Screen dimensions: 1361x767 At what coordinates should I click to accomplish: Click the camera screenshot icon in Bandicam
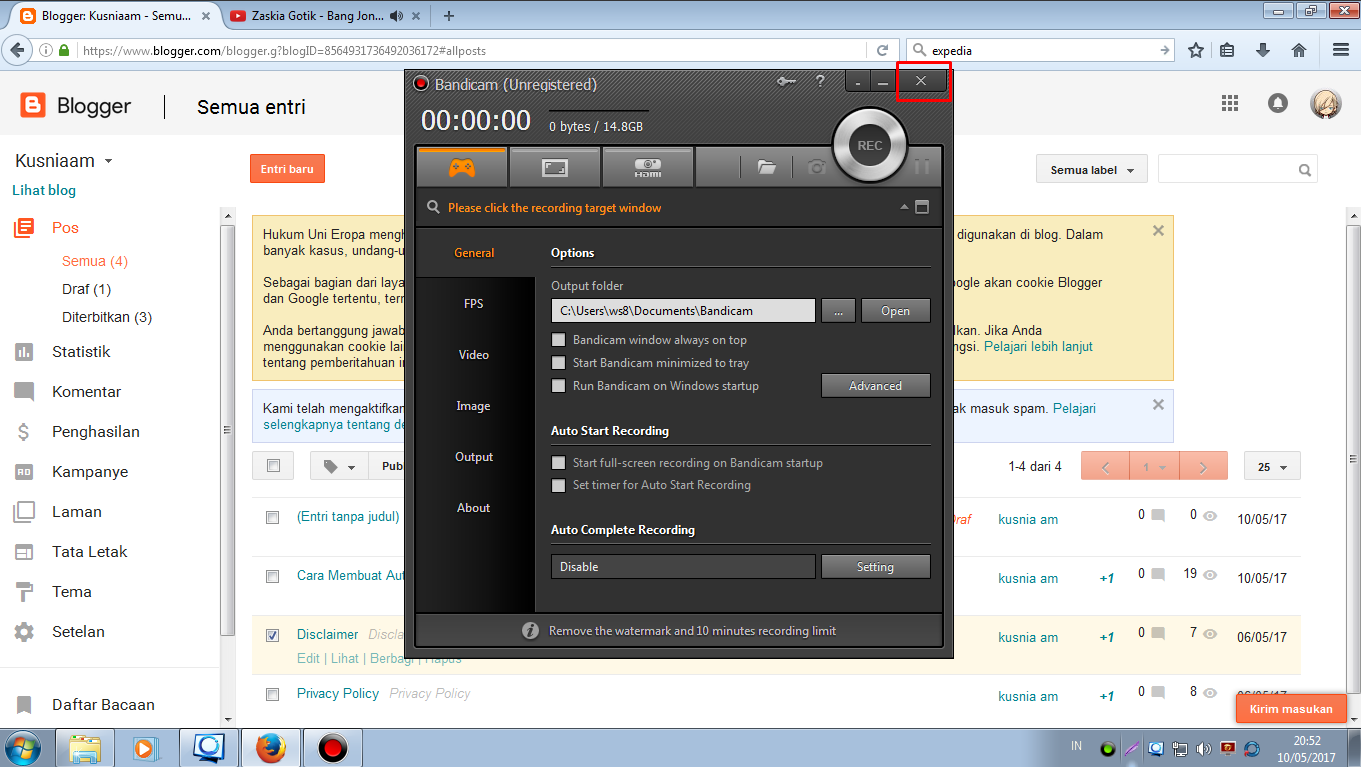click(x=817, y=168)
